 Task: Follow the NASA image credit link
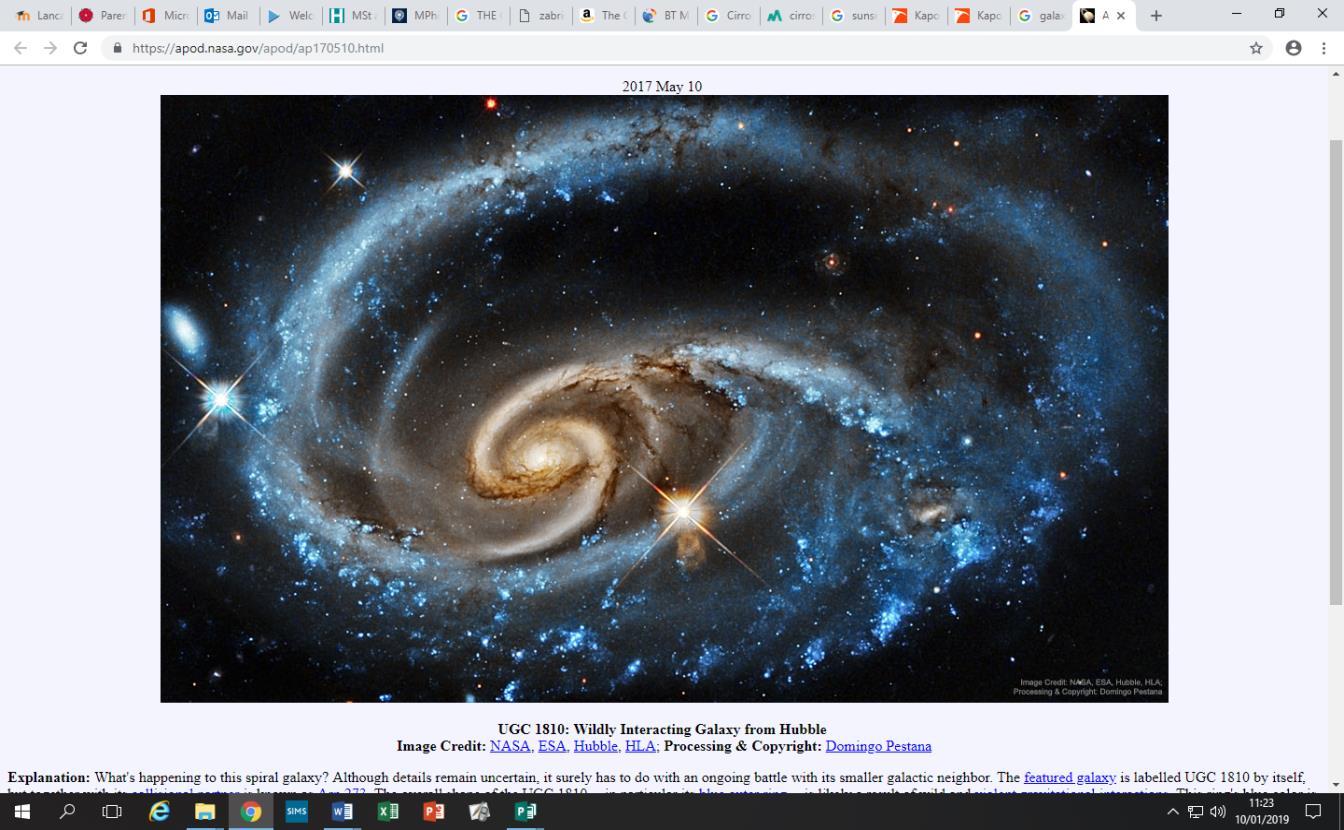click(x=510, y=746)
